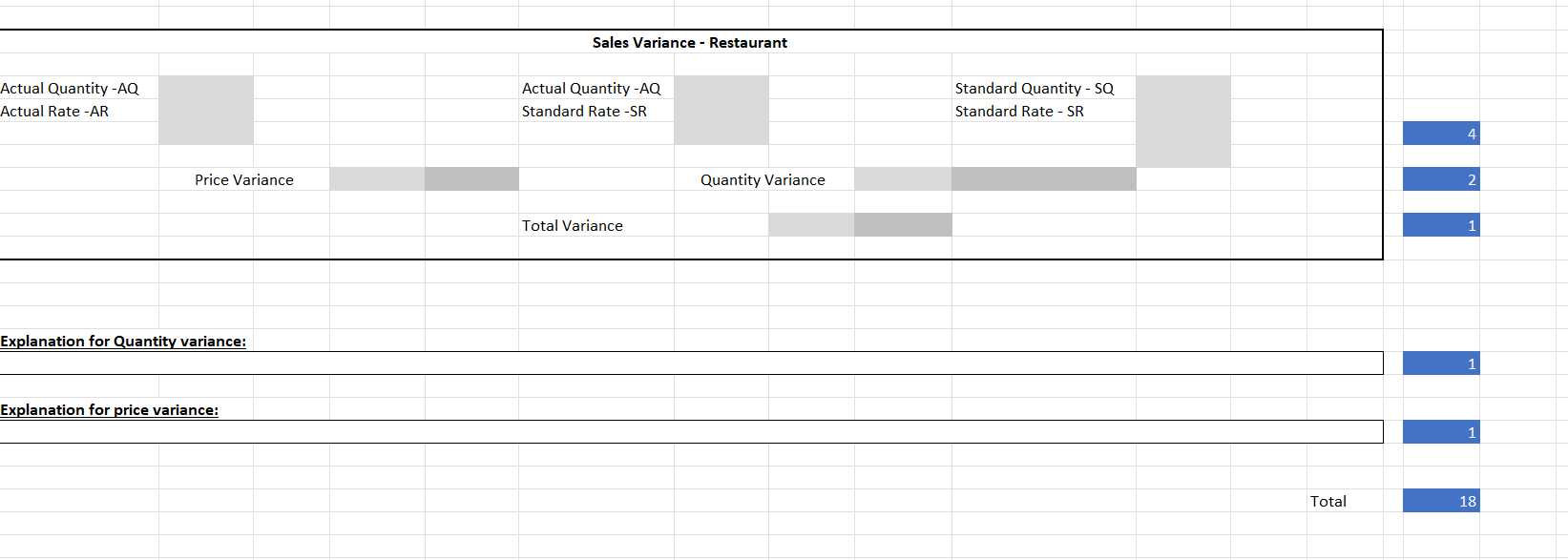The image size is (1568, 560).
Task: Click the 'Total Variance' label
Action: pos(573,225)
